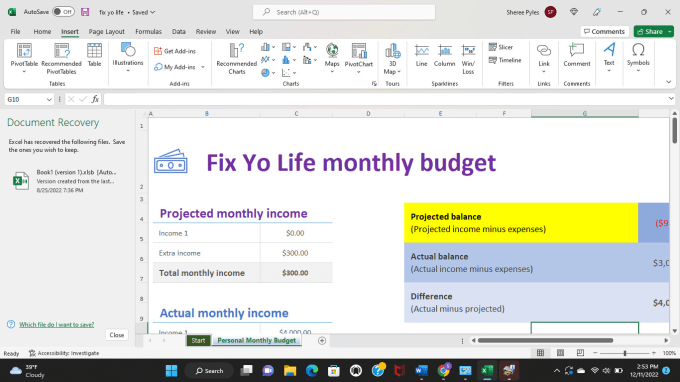Screen dimensions: 680x382
Task: Expand the Share button dropdown arrow
Action: [x=670, y=32]
